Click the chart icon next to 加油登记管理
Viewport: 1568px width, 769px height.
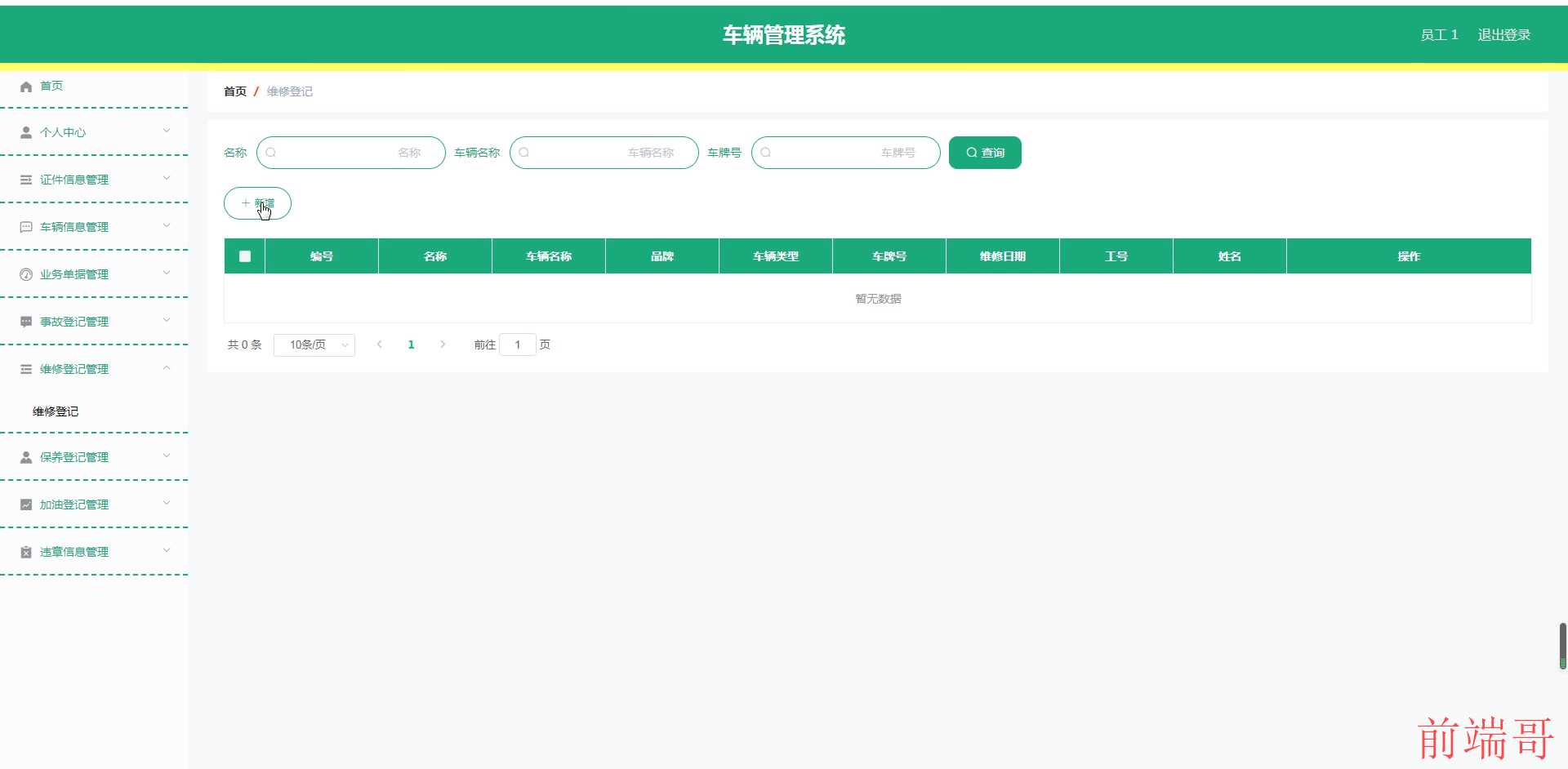(26, 505)
